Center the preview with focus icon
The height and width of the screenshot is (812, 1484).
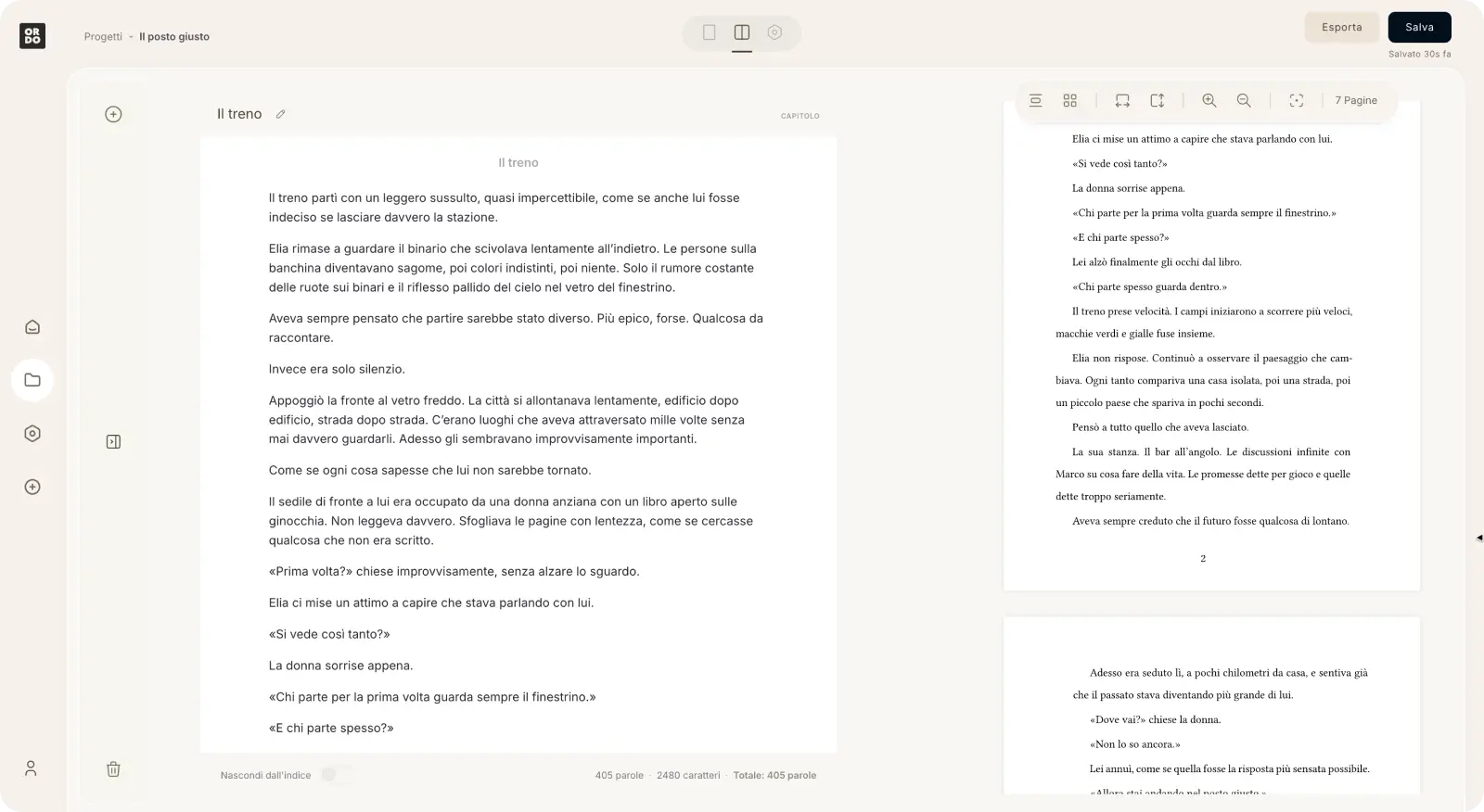click(1297, 100)
